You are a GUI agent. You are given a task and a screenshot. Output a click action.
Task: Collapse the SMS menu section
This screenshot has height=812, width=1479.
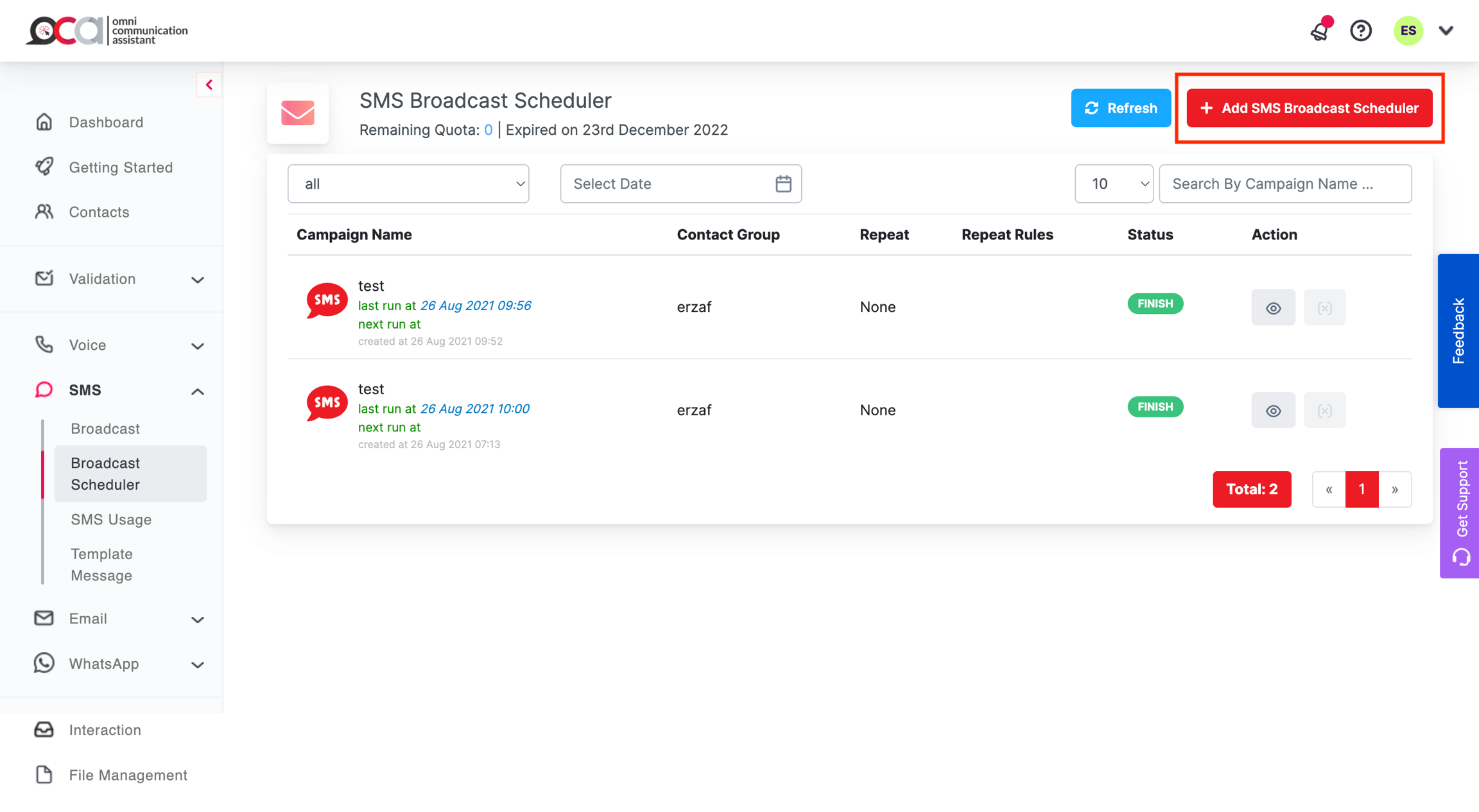click(x=197, y=391)
